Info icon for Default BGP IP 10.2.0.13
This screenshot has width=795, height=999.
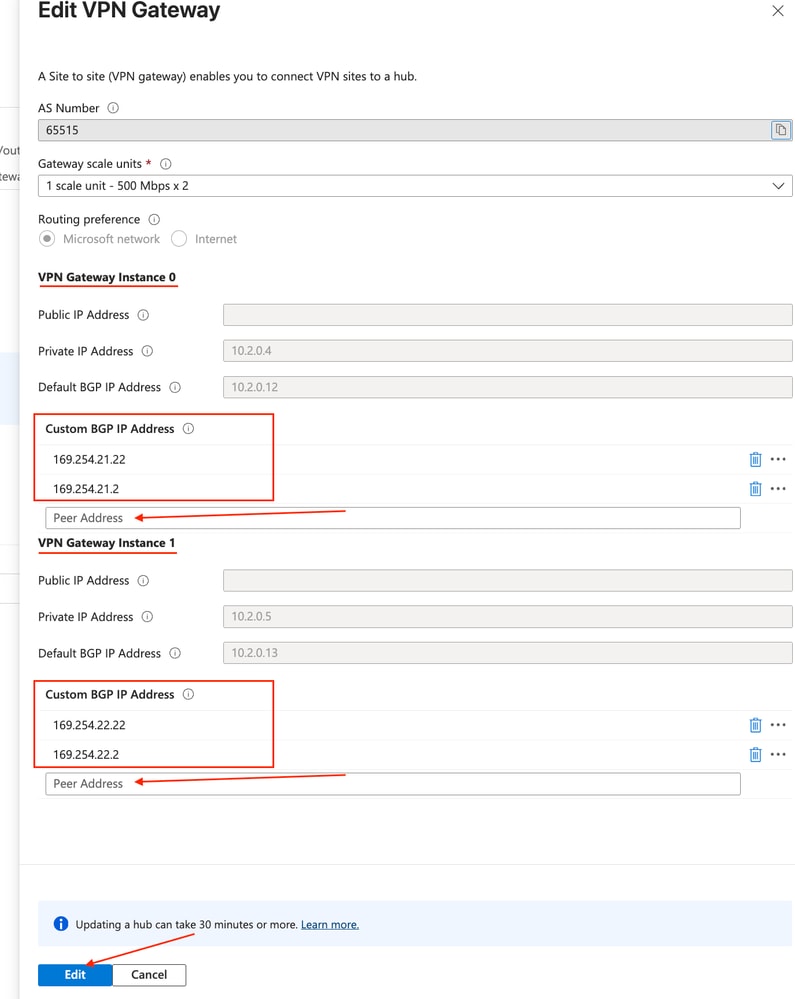point(175,653)
